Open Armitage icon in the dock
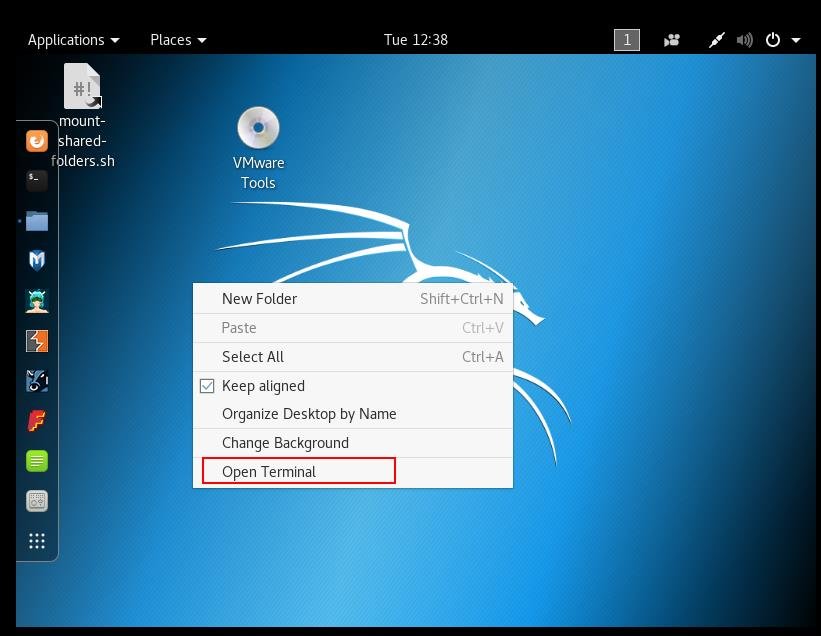 click(x=37, y=301)
